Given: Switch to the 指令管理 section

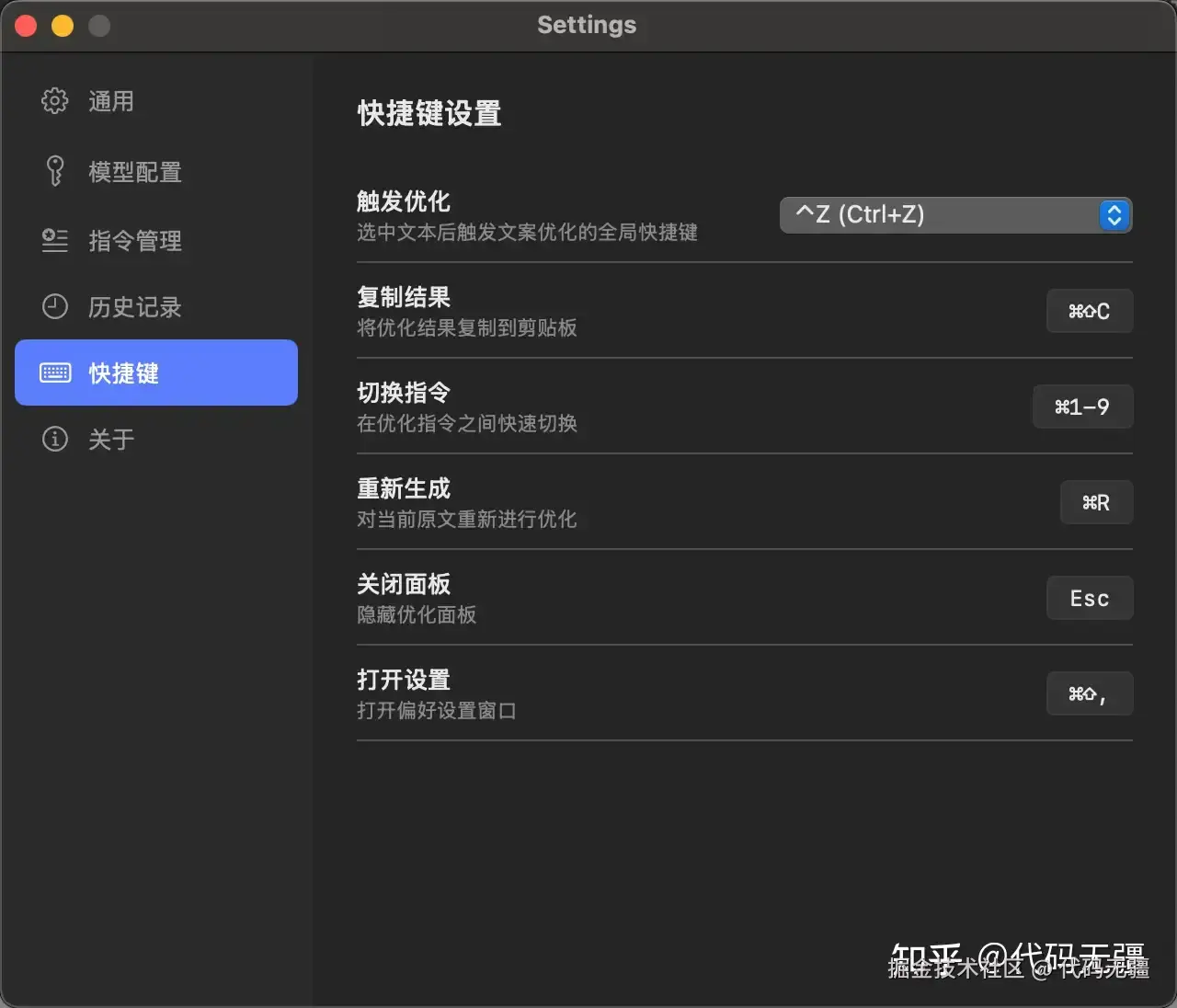Looking at the screenshot, I should point(156,241).
